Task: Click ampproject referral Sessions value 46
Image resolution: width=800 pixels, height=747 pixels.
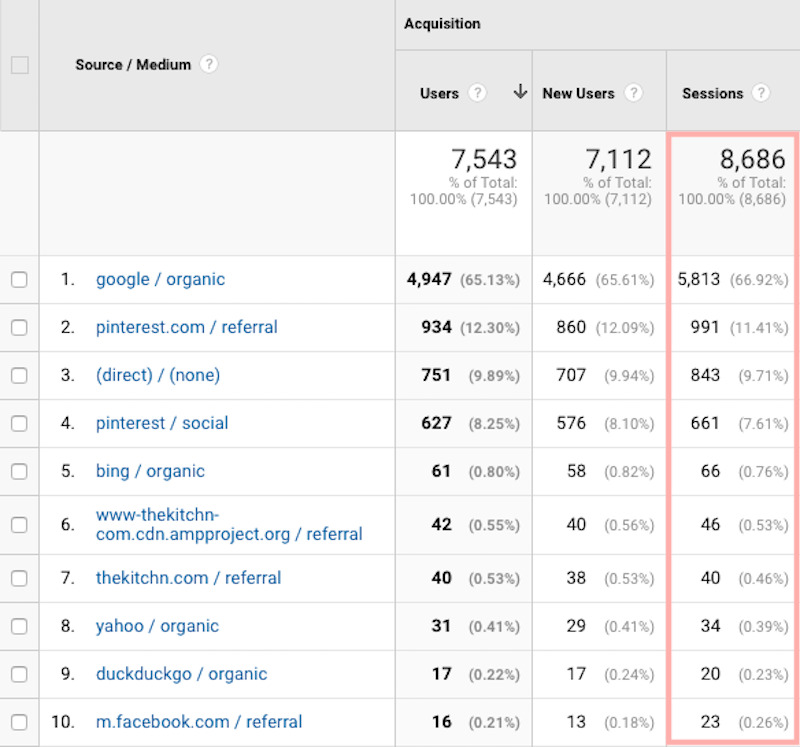Action: (x=710, y=525)
